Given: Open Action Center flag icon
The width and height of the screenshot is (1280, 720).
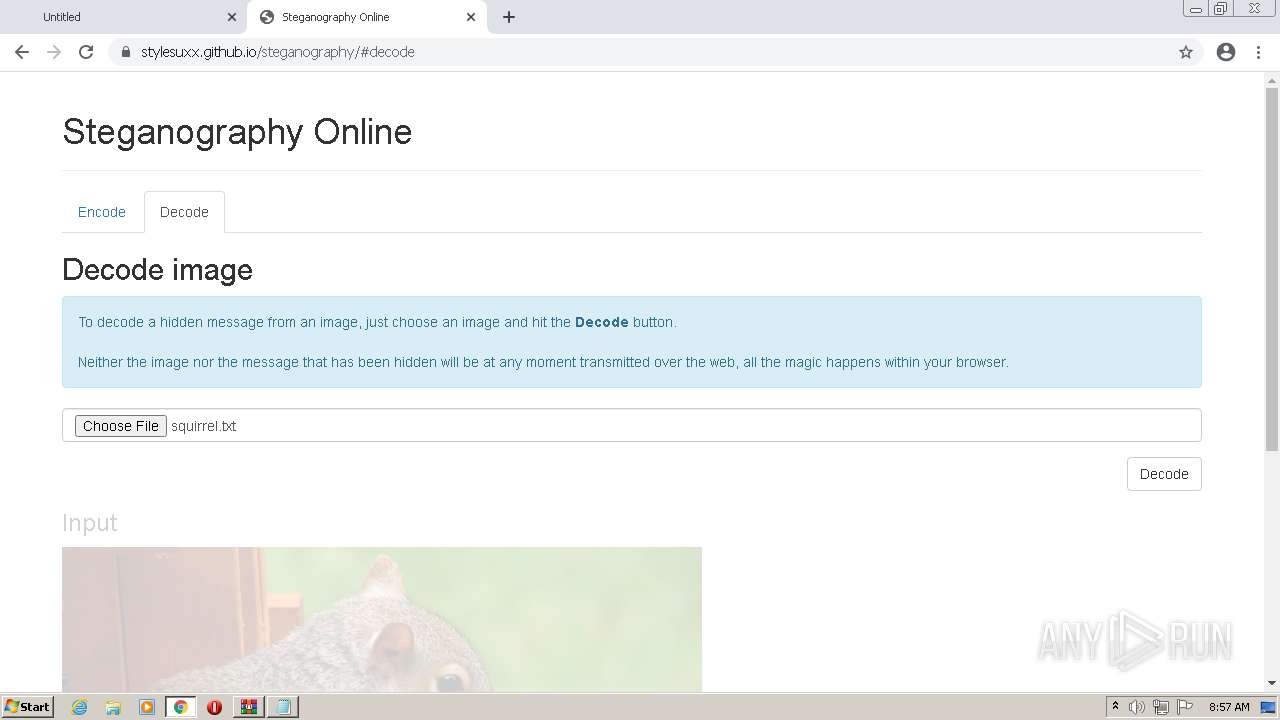Looking at the screenshot, I should [1185, 707].
